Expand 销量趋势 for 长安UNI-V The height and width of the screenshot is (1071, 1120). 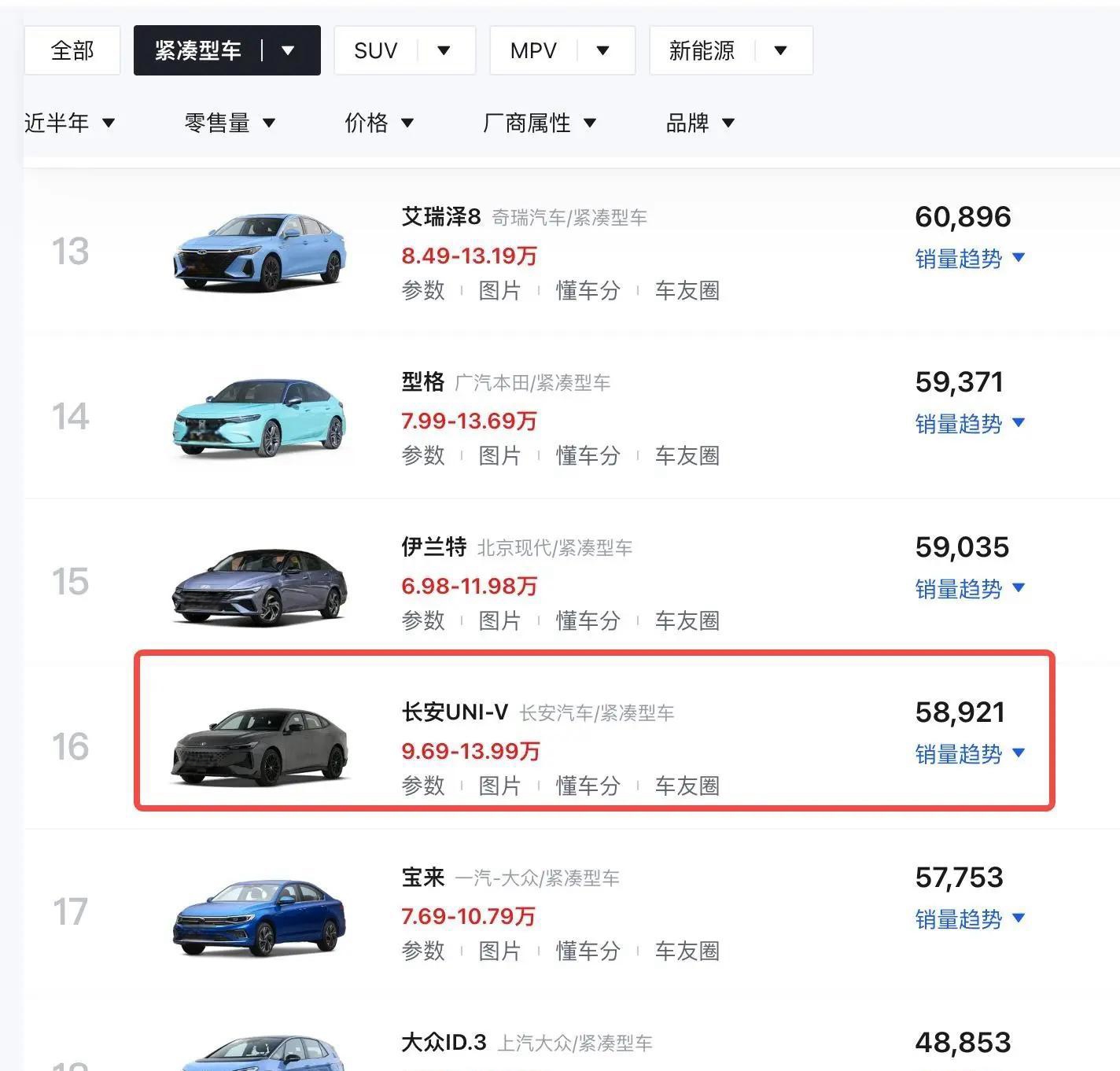(x=969, y=754)
